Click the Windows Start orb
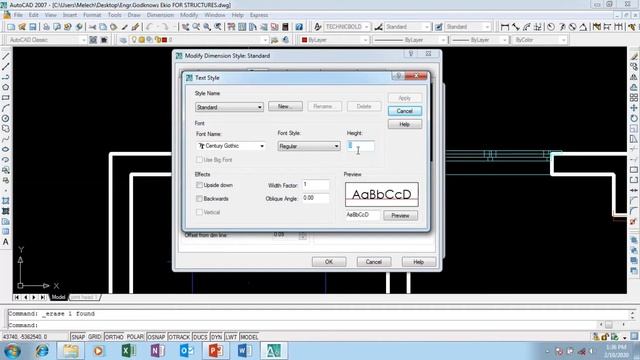Image resolution: width=640 pixels, height=360 pixels. [x=12, y=351]
